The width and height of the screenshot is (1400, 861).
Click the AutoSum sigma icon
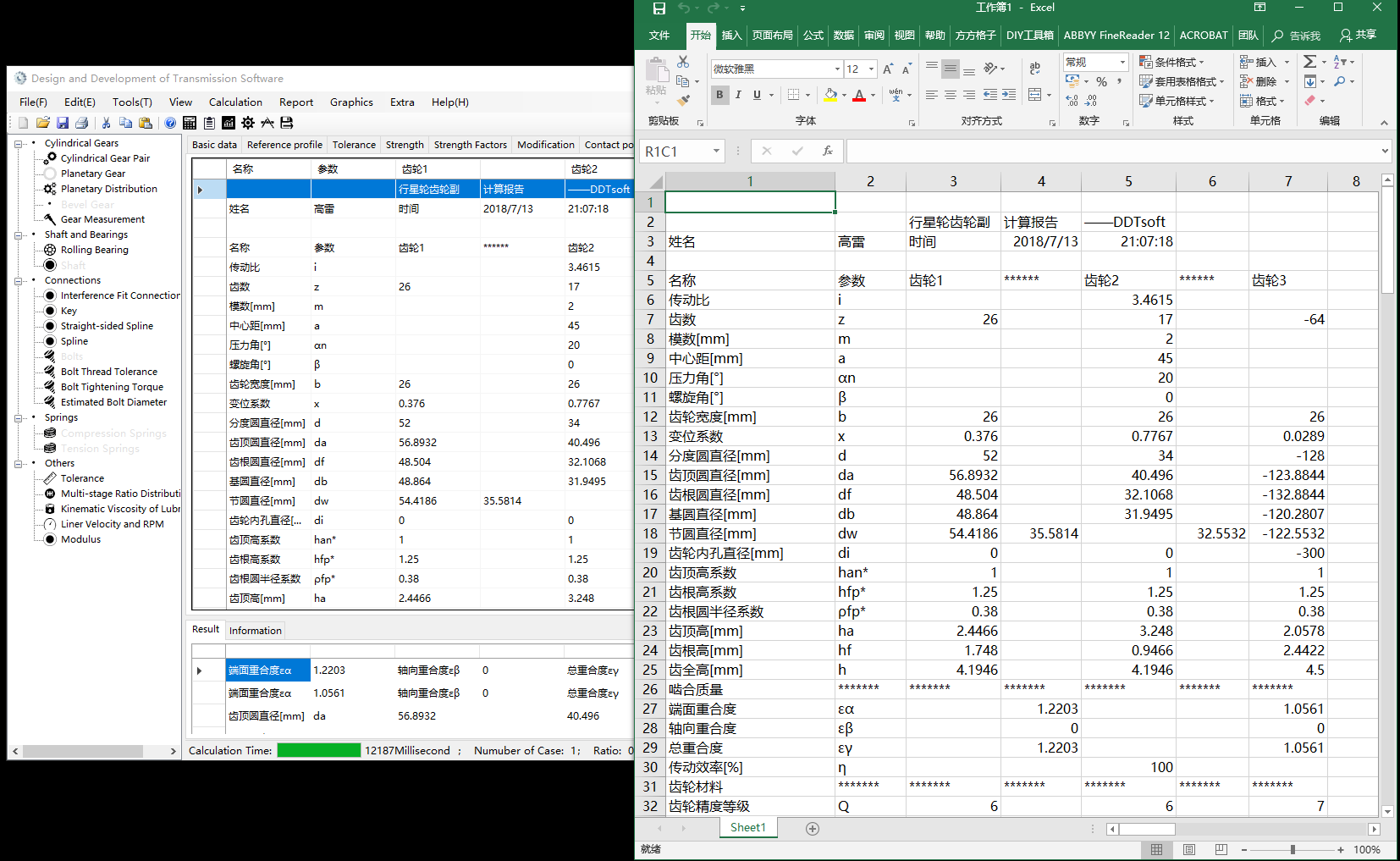tap(1309, 62)
